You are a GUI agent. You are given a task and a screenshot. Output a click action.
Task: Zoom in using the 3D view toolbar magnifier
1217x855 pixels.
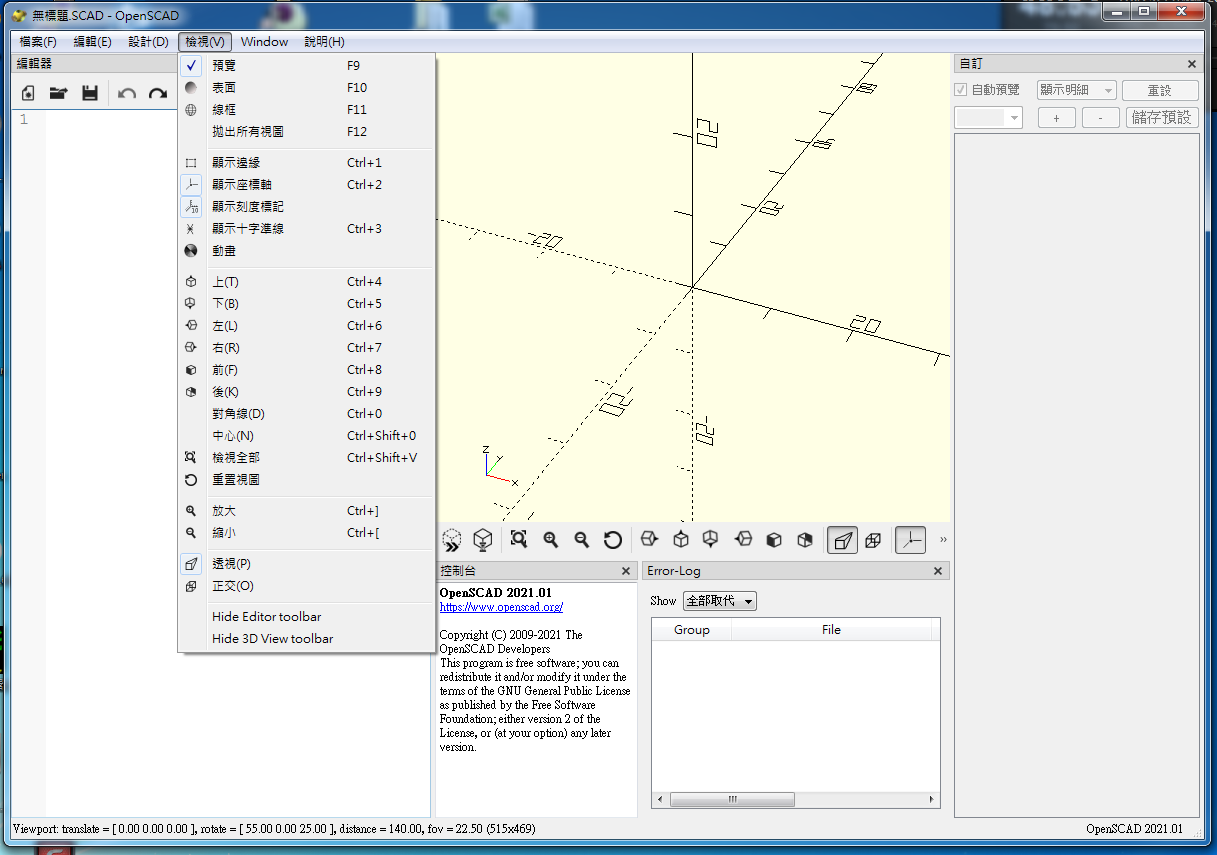[x=550, y=540]
